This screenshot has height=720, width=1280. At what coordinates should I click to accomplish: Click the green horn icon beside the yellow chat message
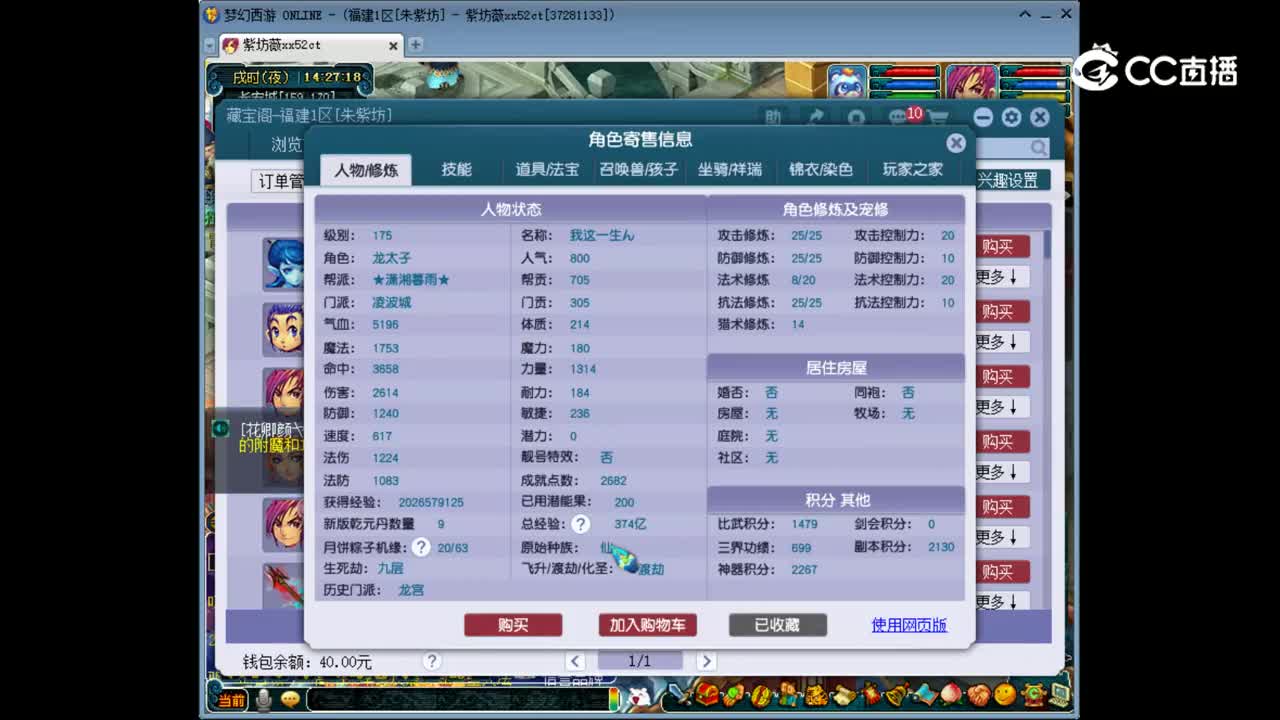pyautogui.click(x=221, y=428)
